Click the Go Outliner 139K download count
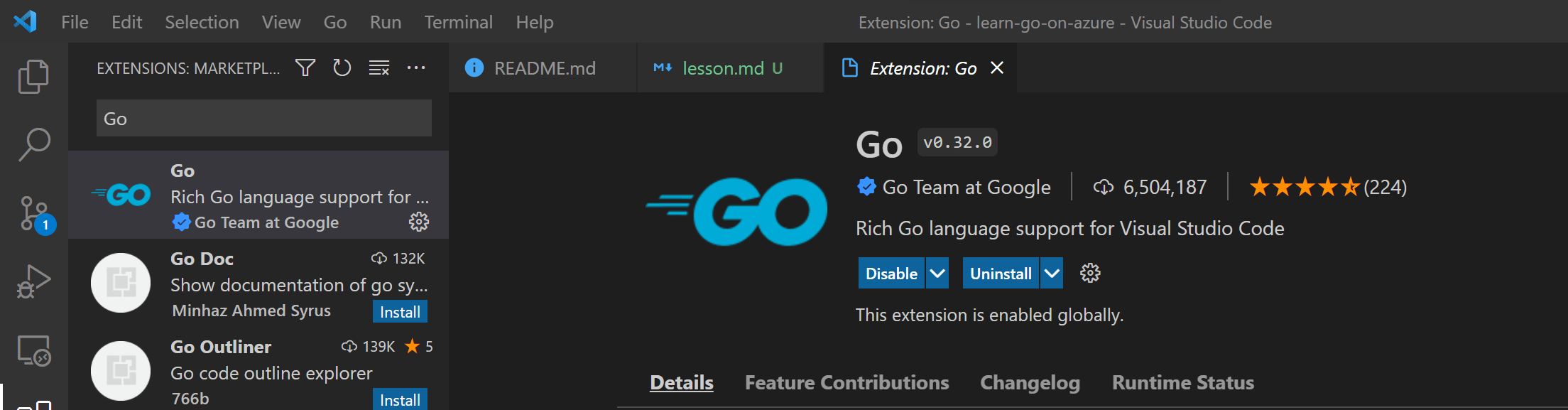Screen dimensions: 1568x410 368,346
